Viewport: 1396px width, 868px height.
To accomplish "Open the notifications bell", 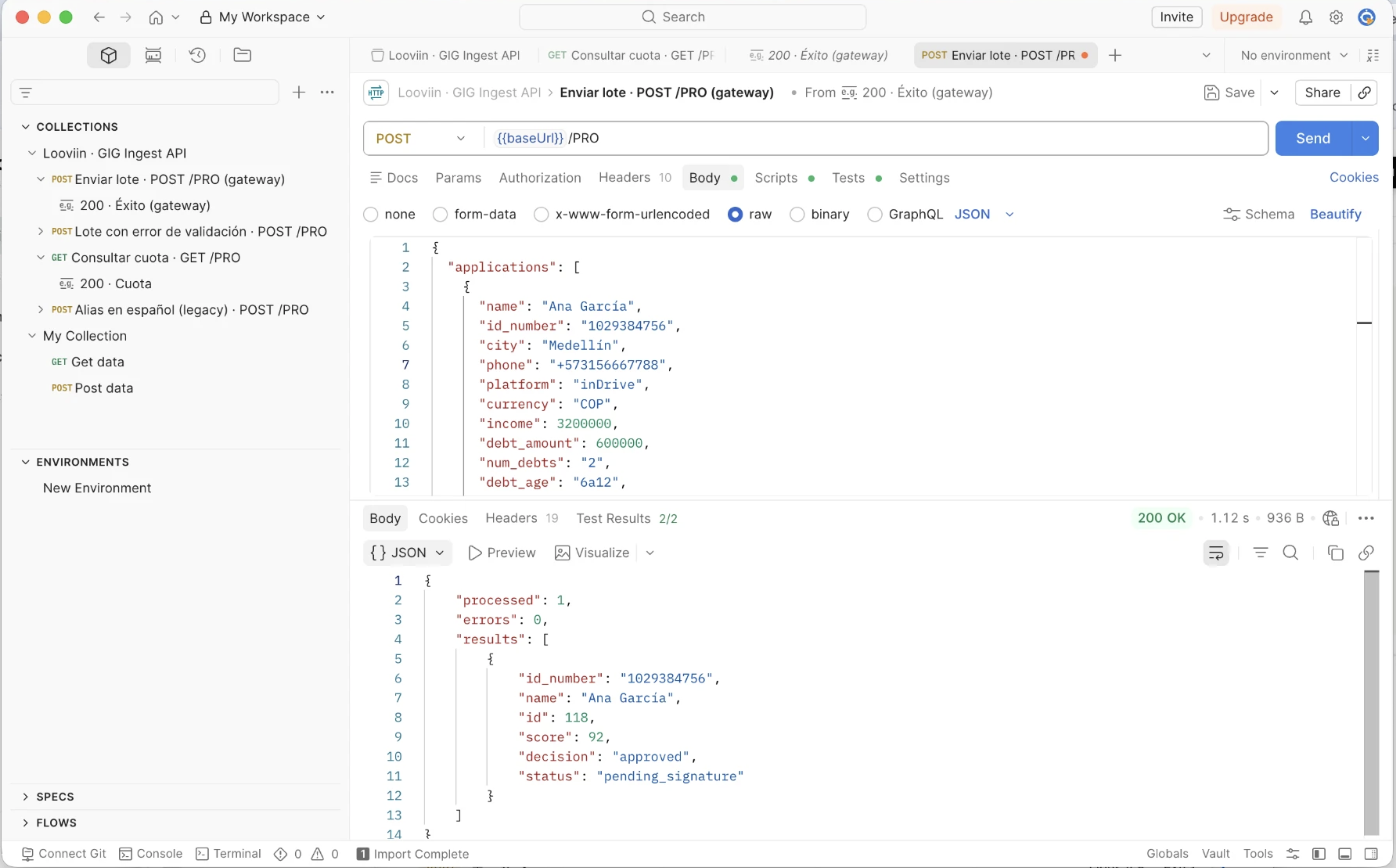I will [1305, 17].
